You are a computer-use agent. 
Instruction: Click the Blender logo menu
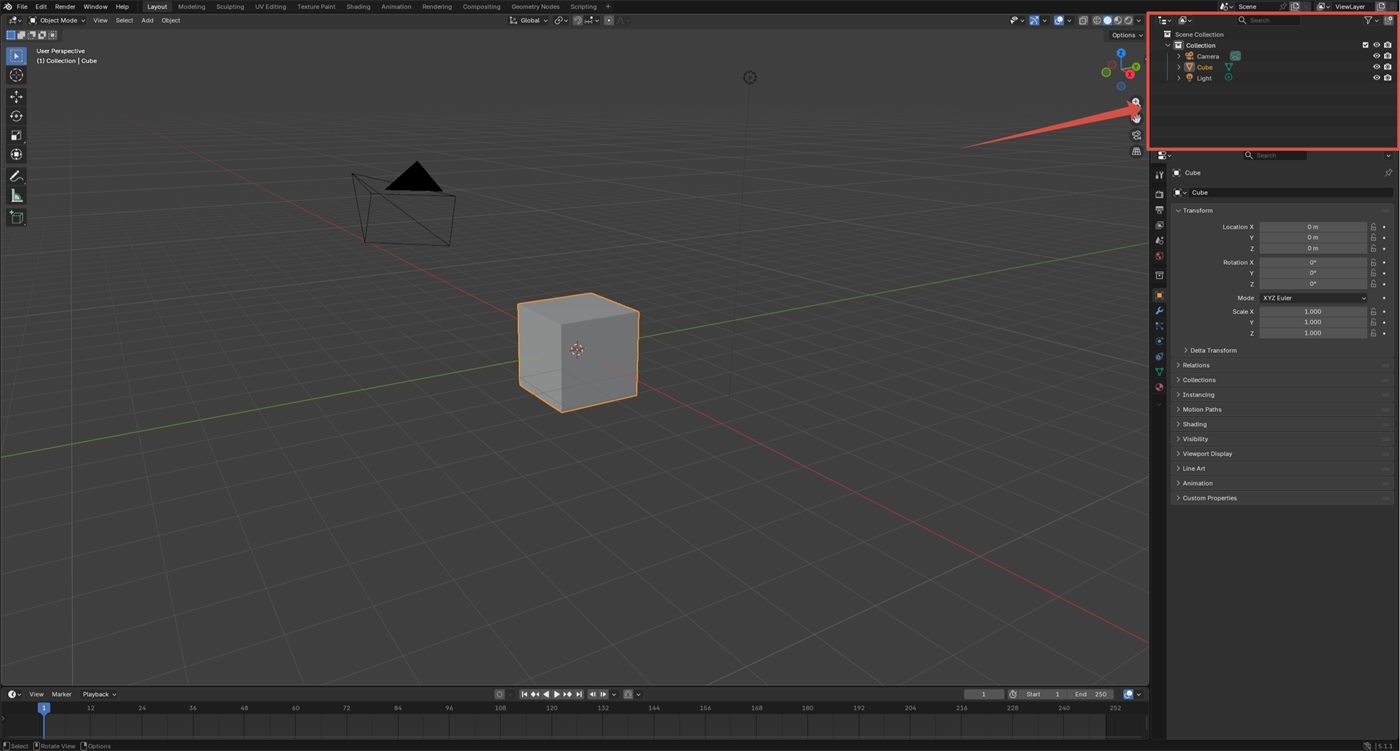[8, 6]
